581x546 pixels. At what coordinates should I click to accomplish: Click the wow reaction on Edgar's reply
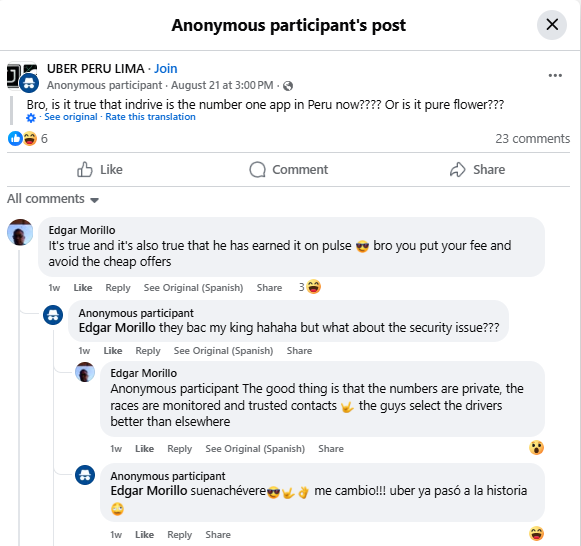pyautogui.click(x=536, y=447)
